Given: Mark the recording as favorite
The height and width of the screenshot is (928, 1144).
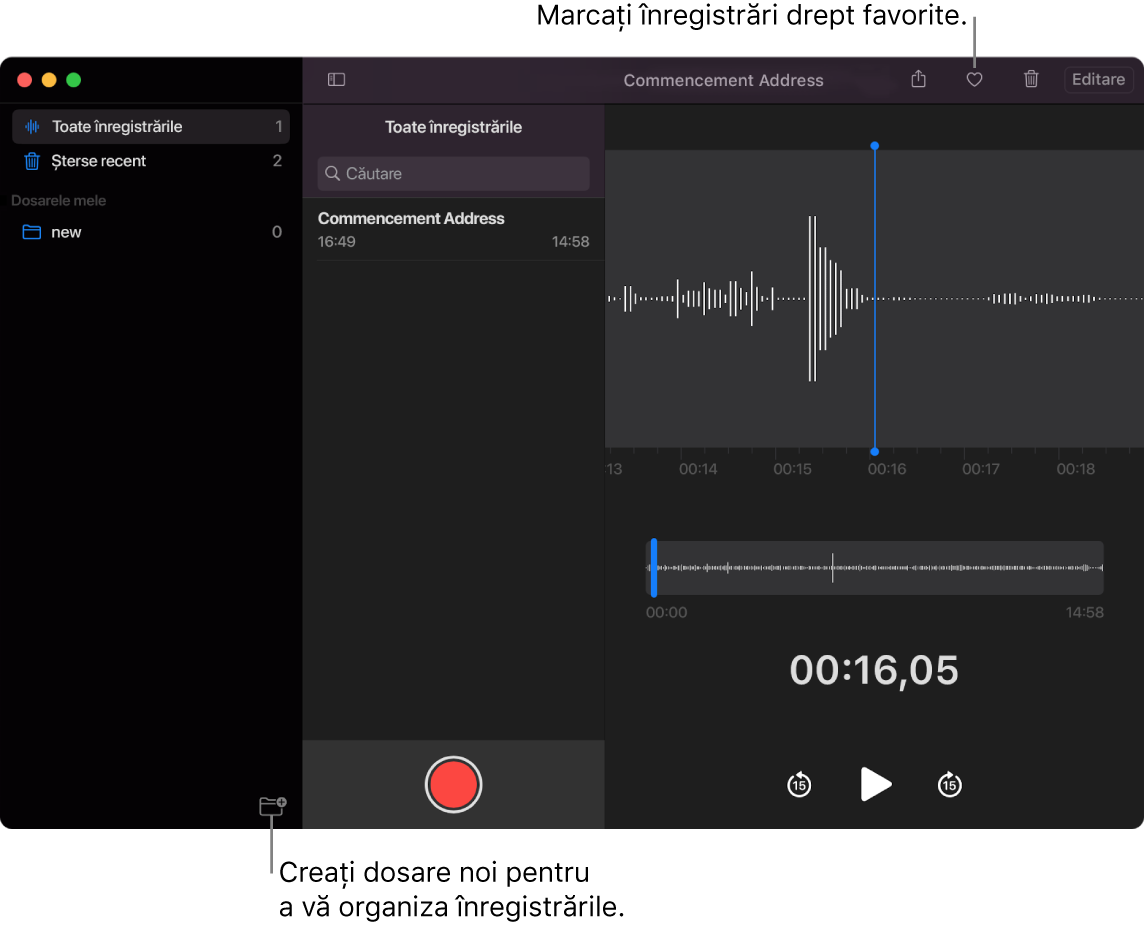Looking at the screenshot, I should coord(974,79).
